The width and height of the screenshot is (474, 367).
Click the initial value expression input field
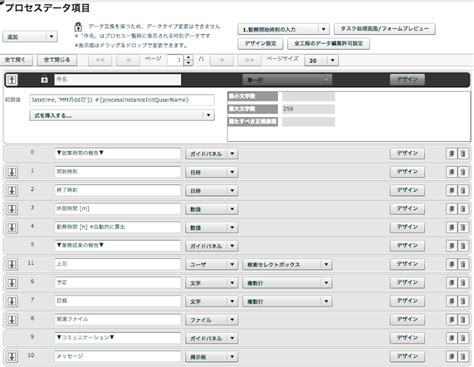[122, 100]
